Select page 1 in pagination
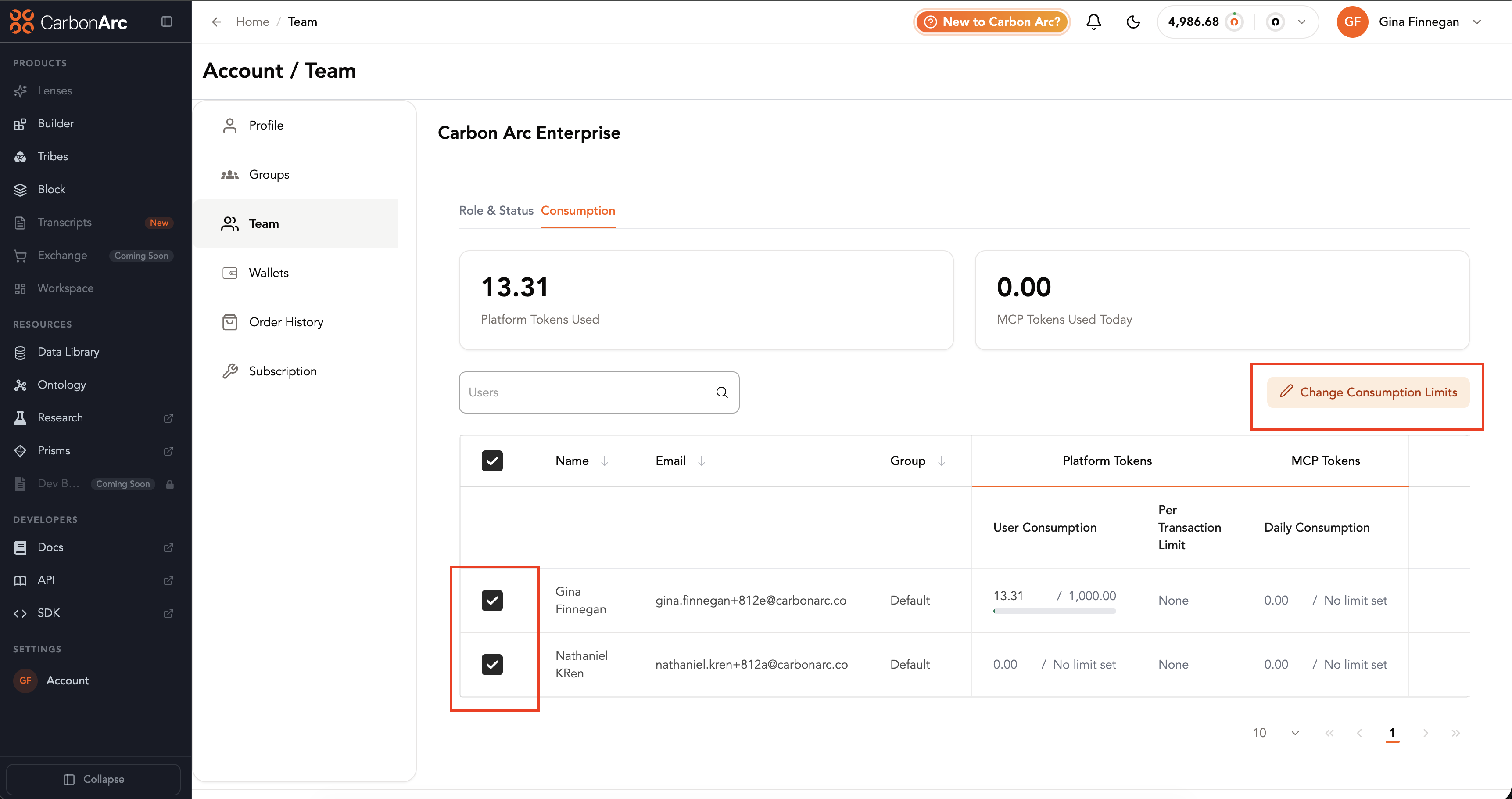This screenshot has width=1512, height=799. (x=1392, y=733)
